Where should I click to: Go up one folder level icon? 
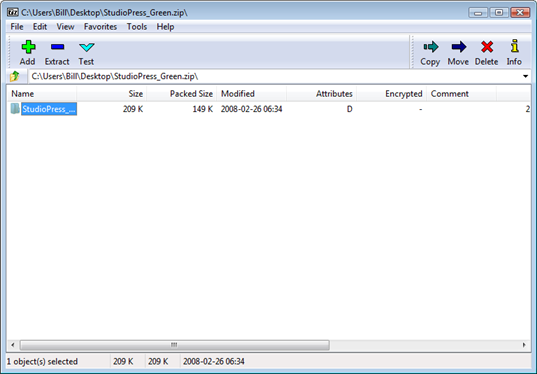14,76
